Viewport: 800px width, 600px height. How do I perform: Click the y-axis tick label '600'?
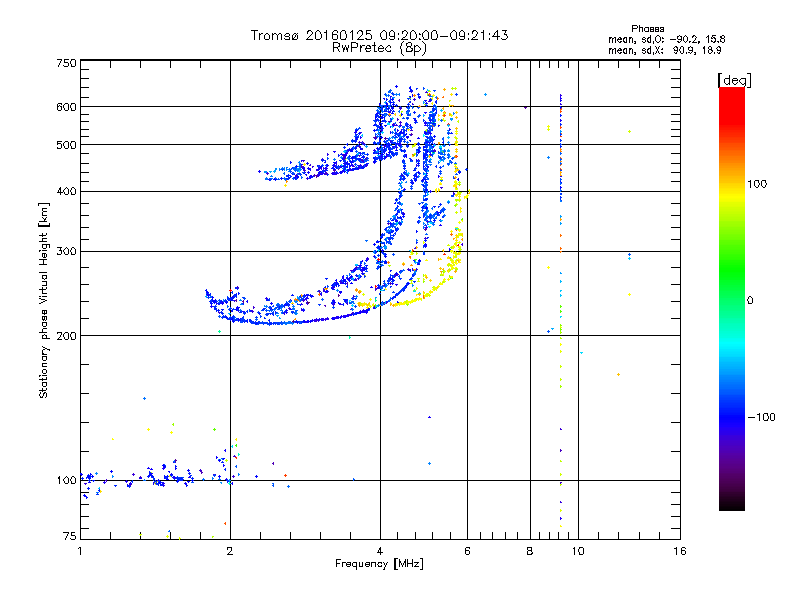(66, 107)
